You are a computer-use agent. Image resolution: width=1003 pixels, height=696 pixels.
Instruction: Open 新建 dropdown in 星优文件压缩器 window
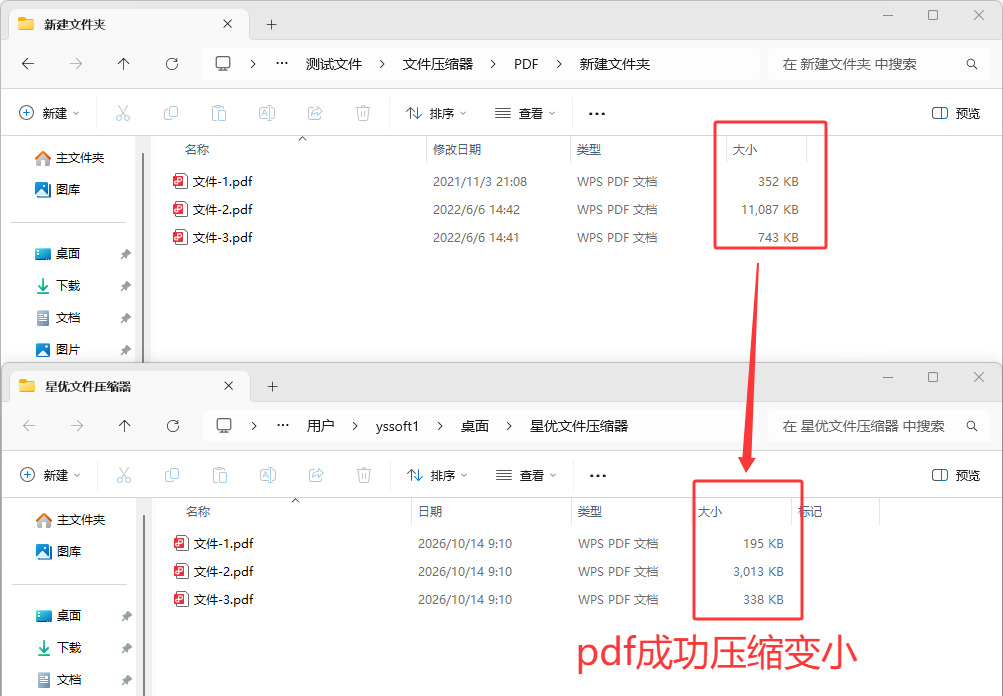51,475
